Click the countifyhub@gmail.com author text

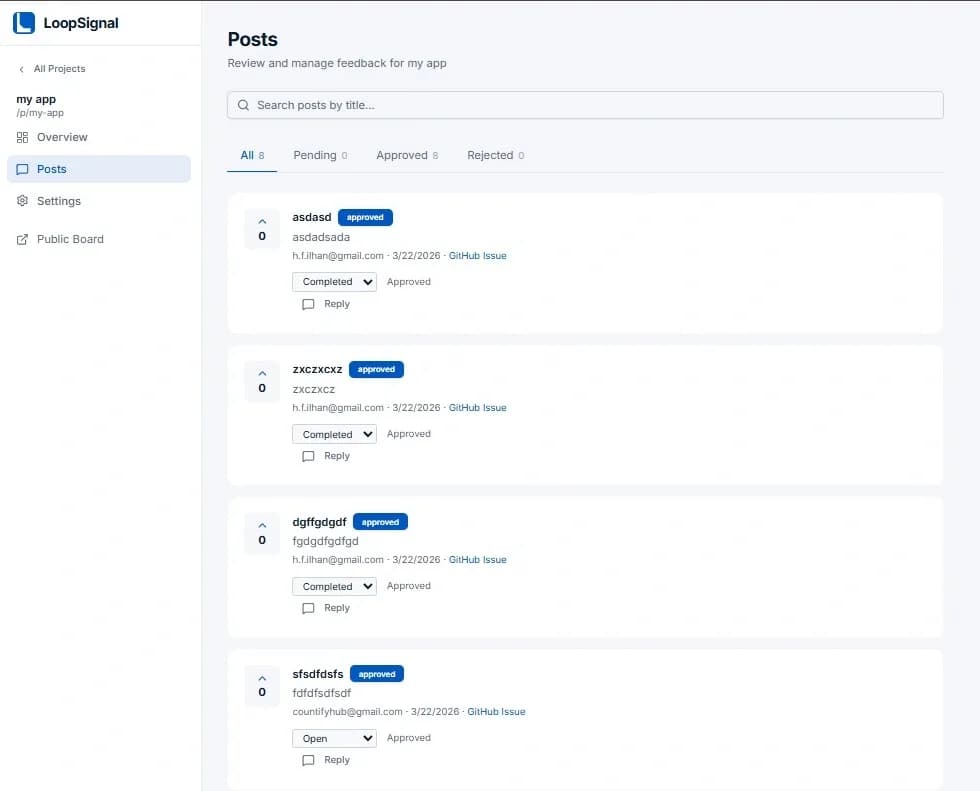point(348,712)
